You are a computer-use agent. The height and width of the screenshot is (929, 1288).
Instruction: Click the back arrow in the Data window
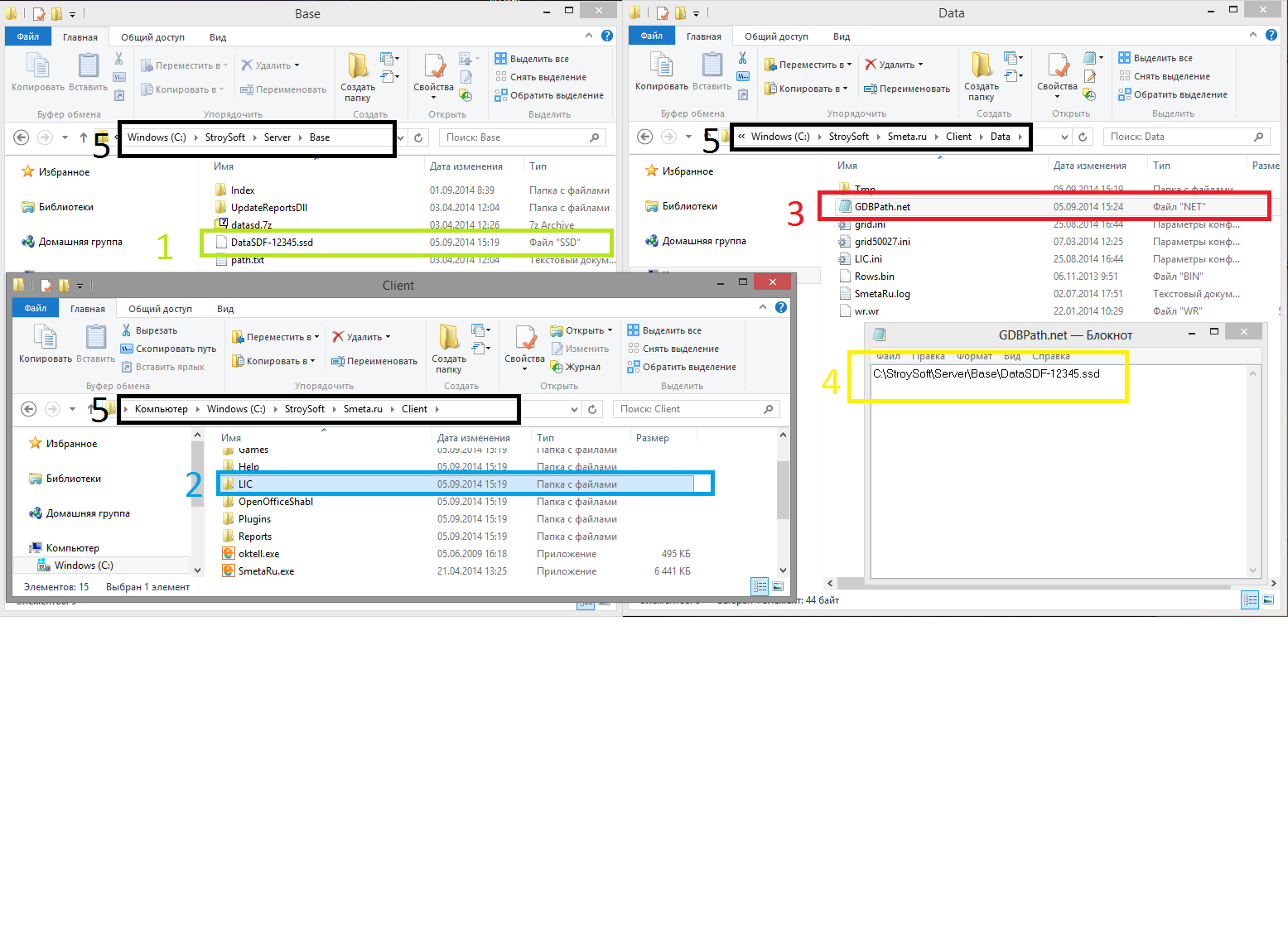(x=644, y=137)
